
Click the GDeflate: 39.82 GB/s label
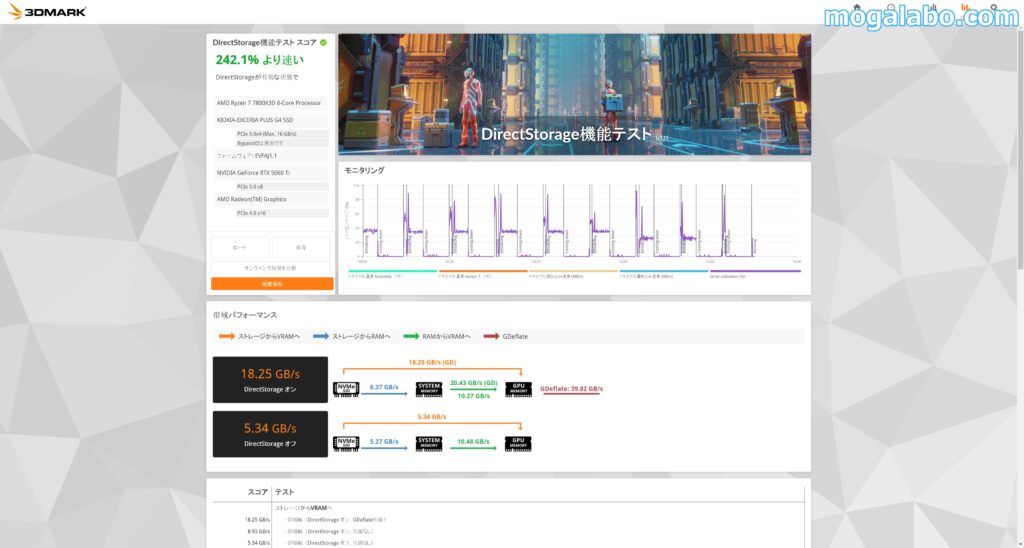pos(571,389)
